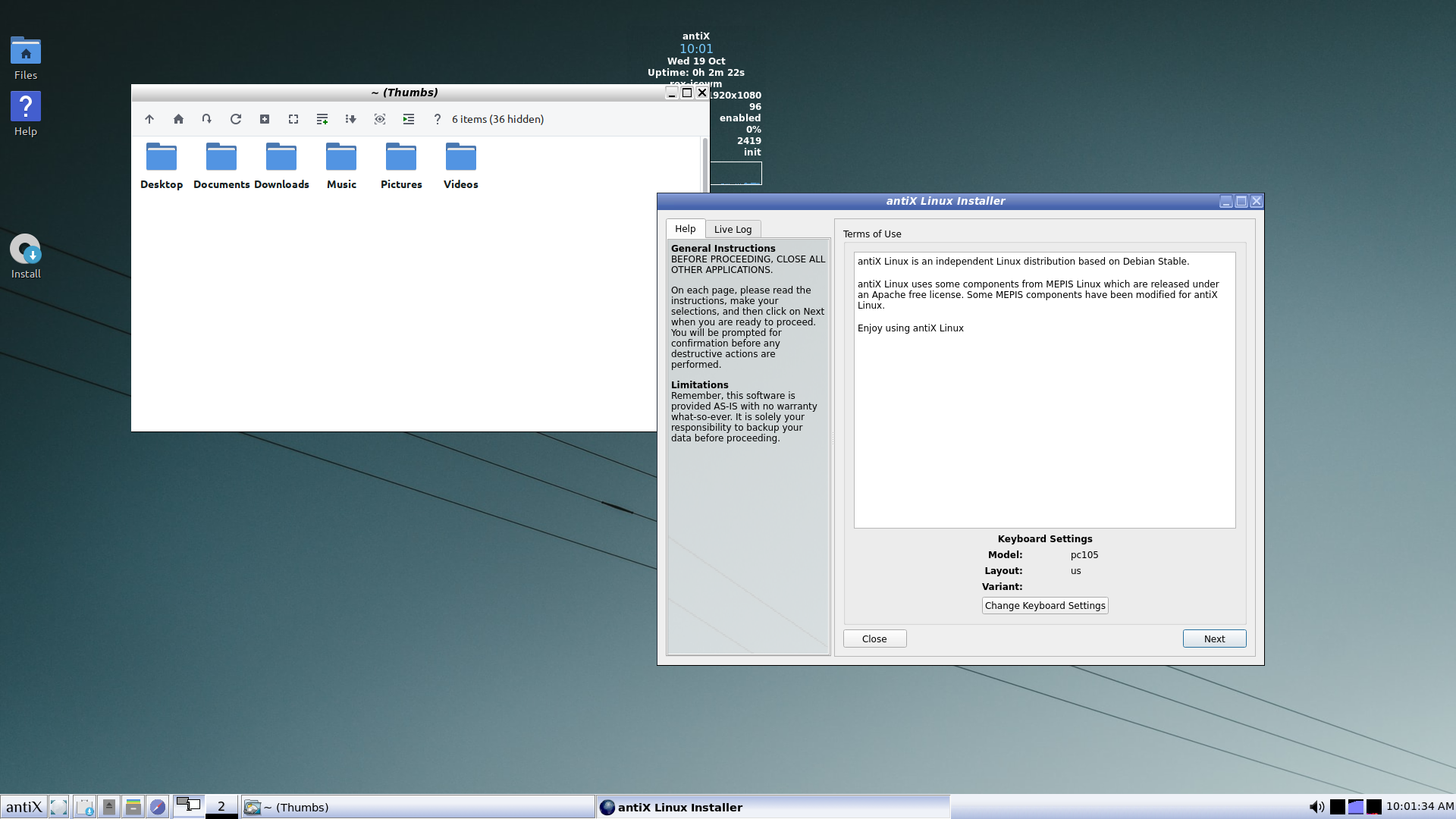This screenshot has height=819, width=1456.
Task: Click the 'Limitations' heading in Help panel
Action: 699,384
